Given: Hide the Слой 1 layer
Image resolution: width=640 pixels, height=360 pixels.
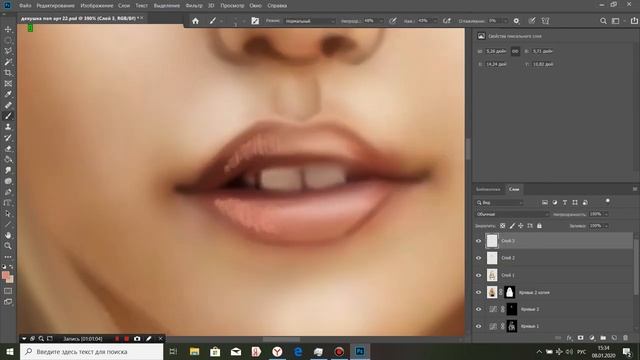Looking at the screenshot, I should click(478, 275).
